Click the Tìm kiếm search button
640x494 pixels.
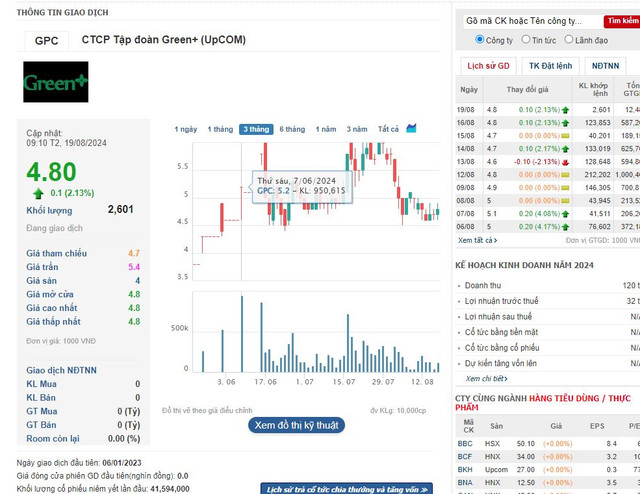(622, 21)
